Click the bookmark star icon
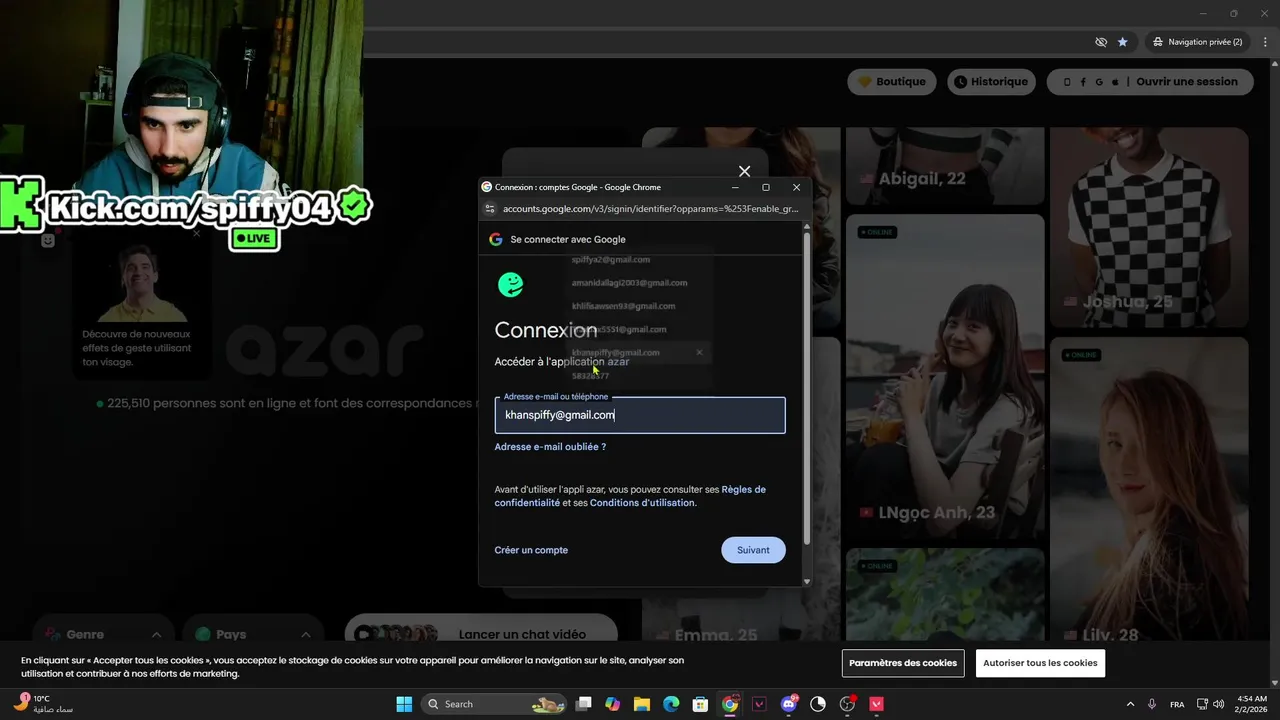 click(1123, 42)
